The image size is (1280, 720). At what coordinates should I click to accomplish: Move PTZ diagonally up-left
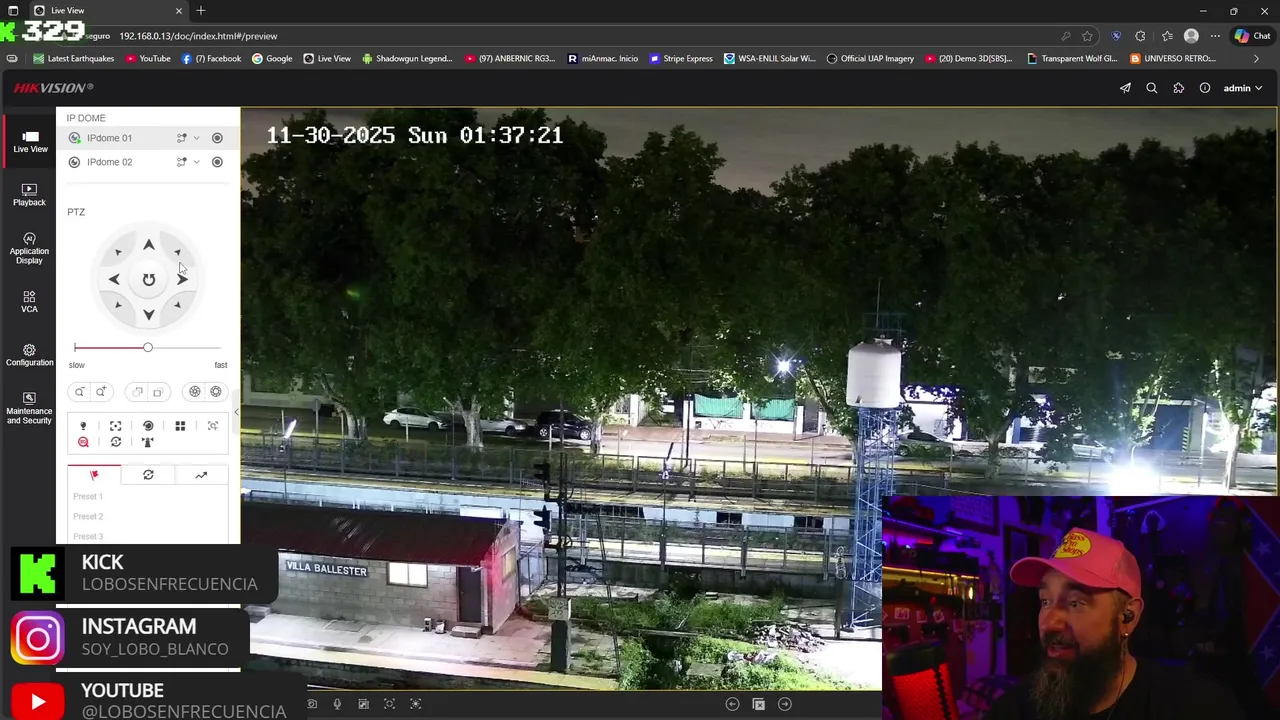[119, 252]
